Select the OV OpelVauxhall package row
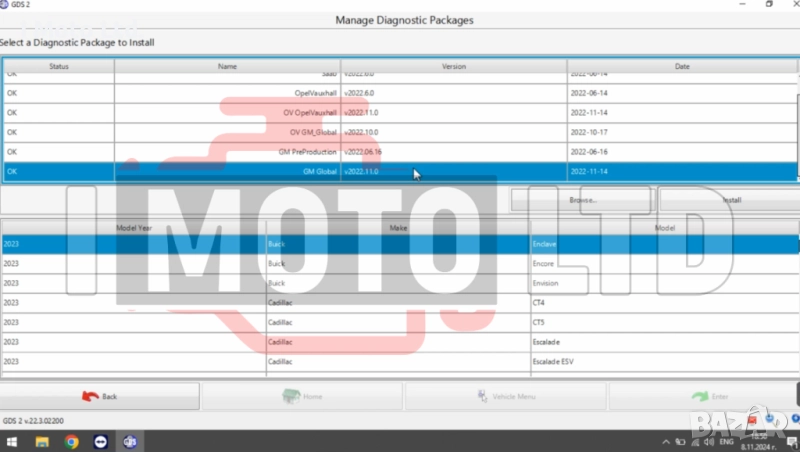Viewport: 800px width, 452px height. [400, 113]
